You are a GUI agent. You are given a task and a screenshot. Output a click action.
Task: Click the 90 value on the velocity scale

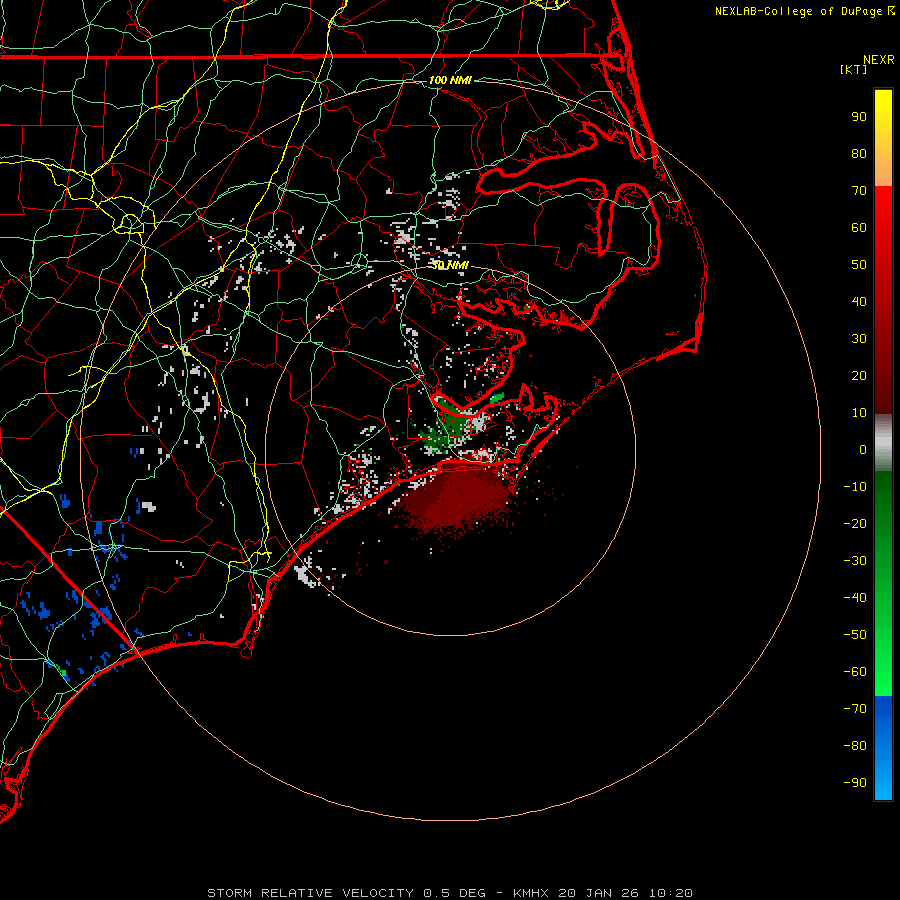[859, 117]
